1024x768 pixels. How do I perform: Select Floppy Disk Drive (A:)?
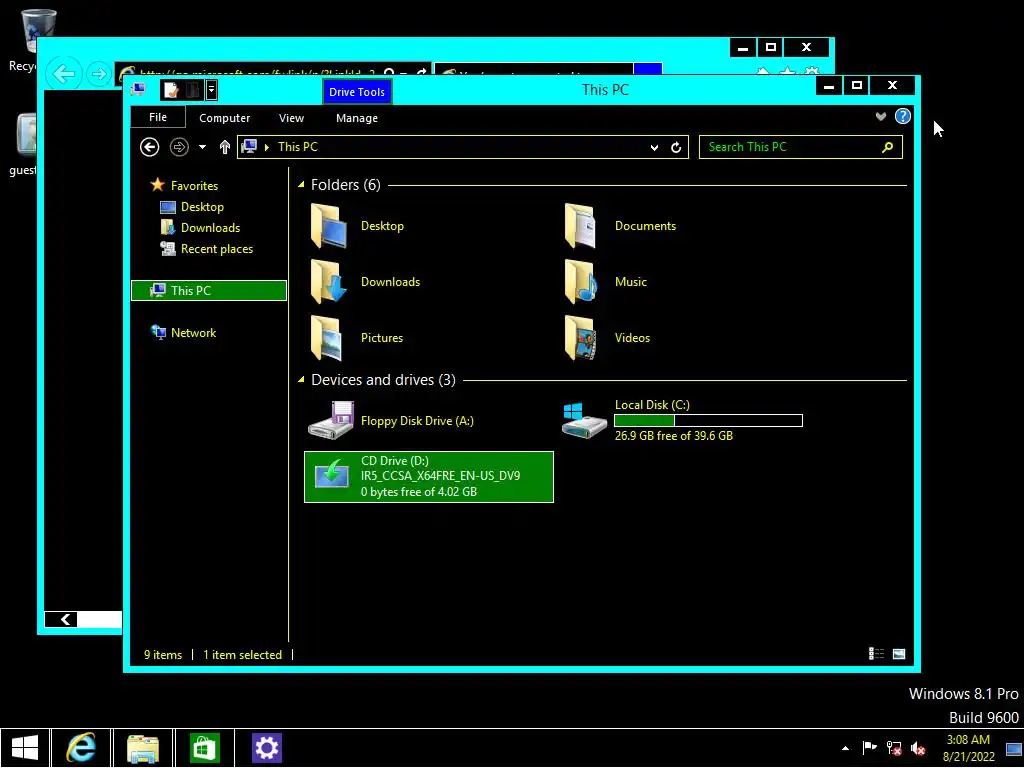392,421
